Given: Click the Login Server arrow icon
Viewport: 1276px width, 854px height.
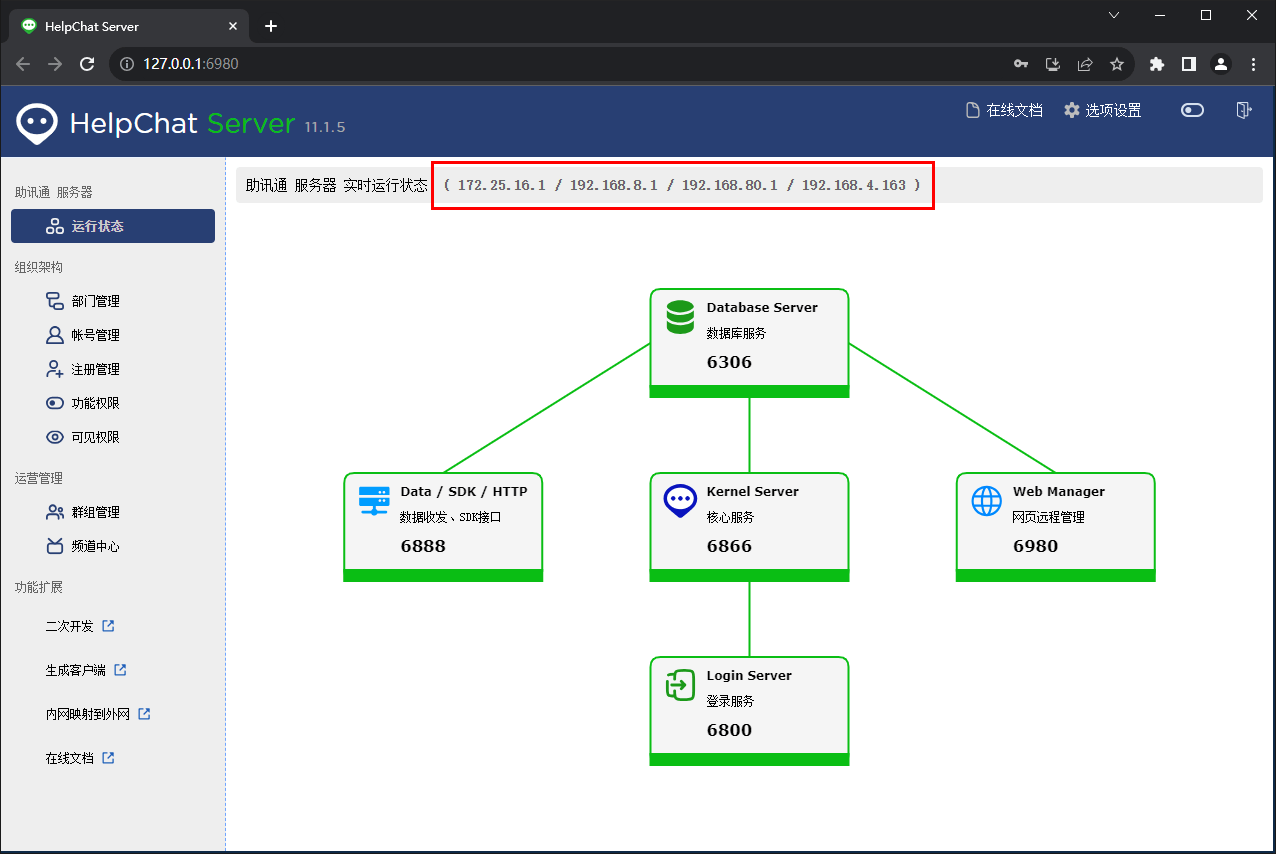Looking at the screenshot, I should (680, 685).
